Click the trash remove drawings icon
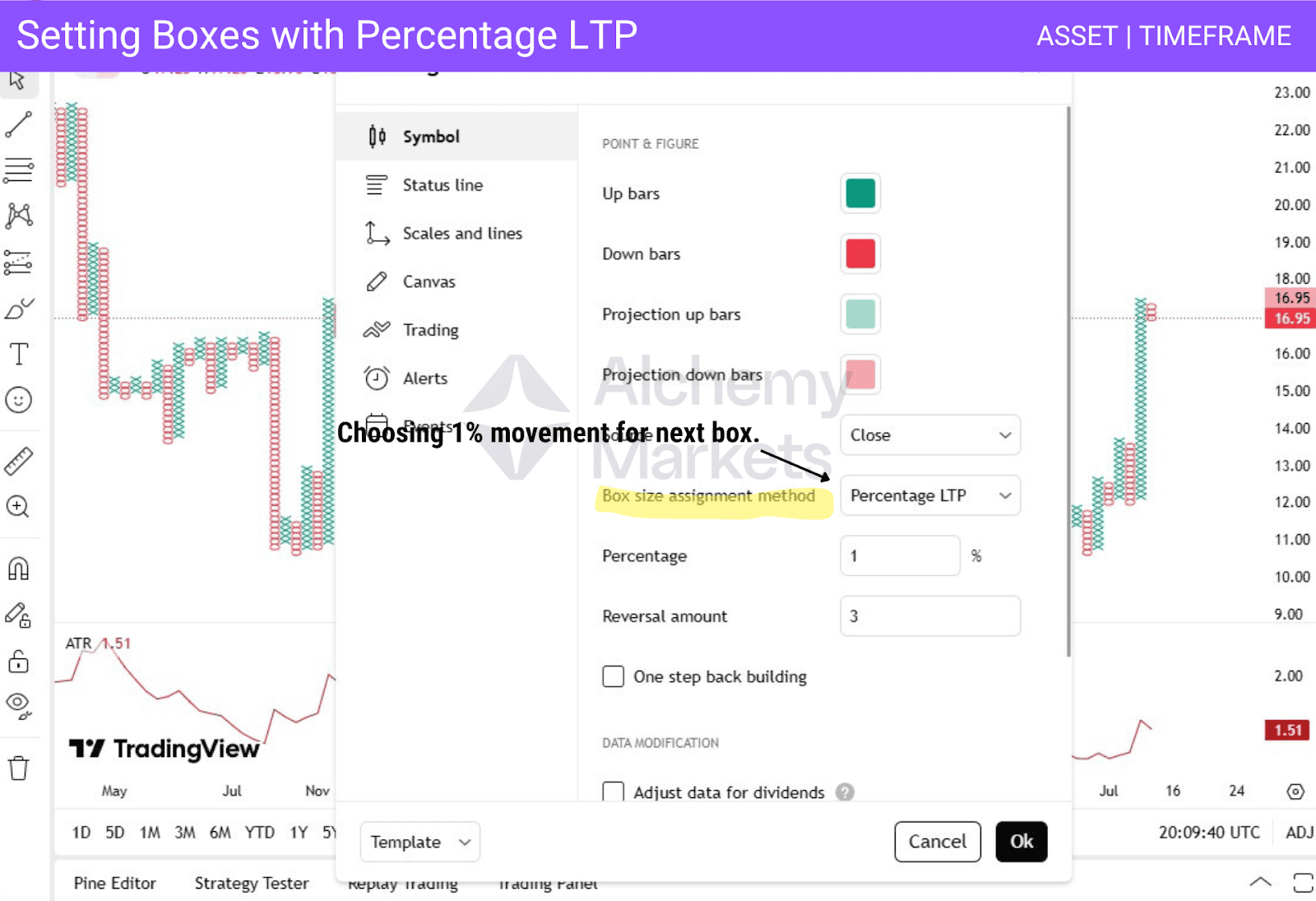This screenshot has height=901, width=1316. (x=18, y=769)
